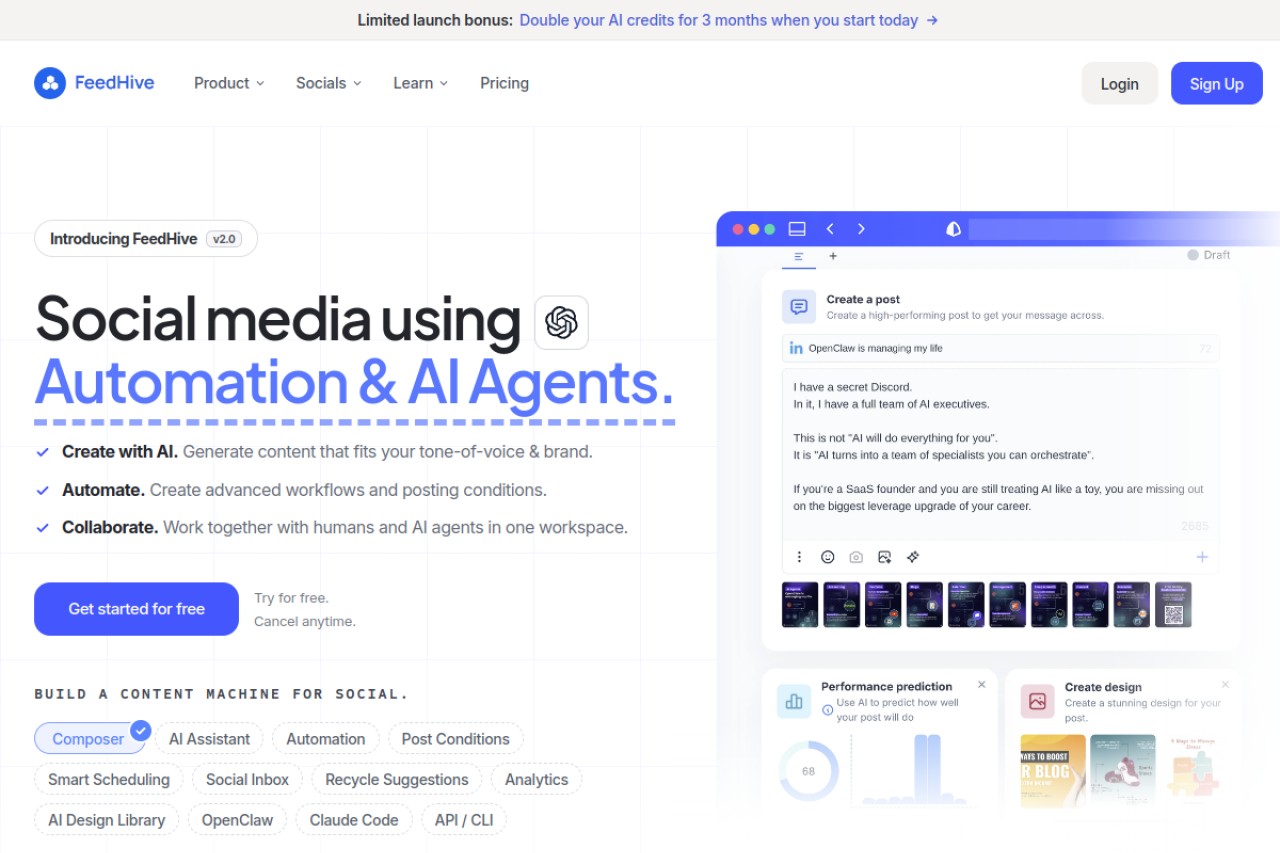Select the Social Inbox feature chip
Image resolution: width=1280 pixels, height=853 pixels.
coord(247,780)
